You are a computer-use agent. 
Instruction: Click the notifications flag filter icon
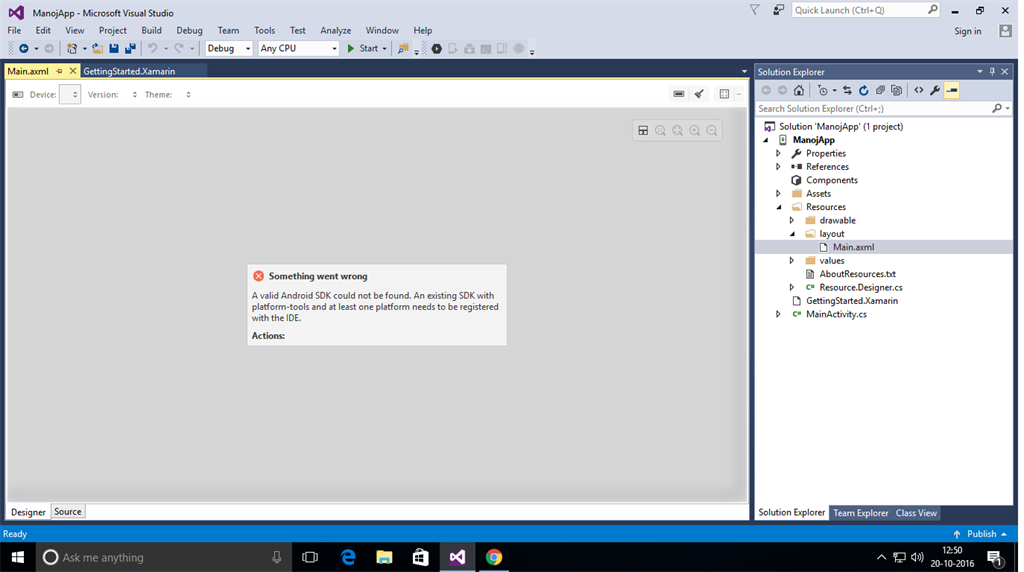point(754,10)
